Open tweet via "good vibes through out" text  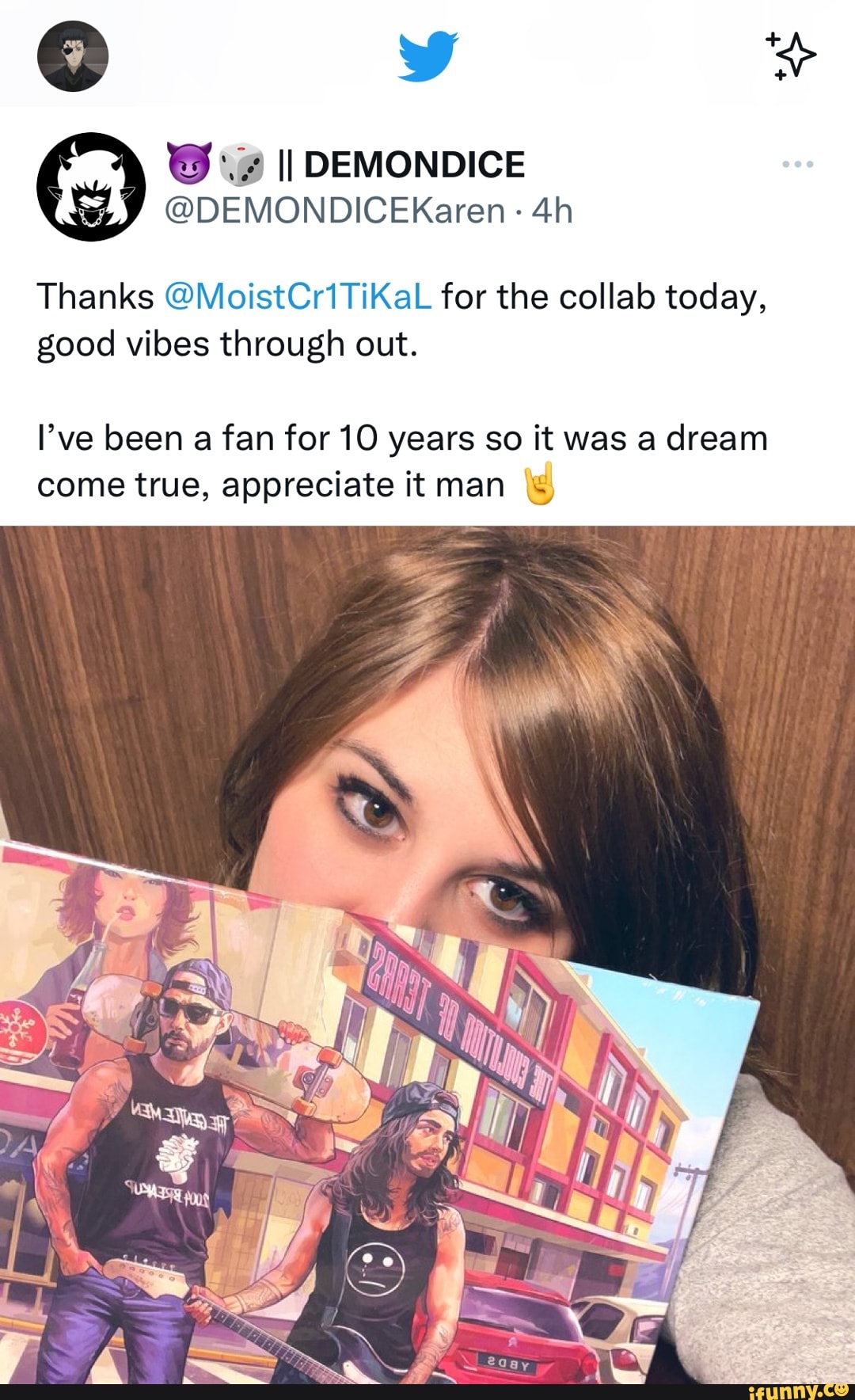pyautogui.click(x=226, y=344)
